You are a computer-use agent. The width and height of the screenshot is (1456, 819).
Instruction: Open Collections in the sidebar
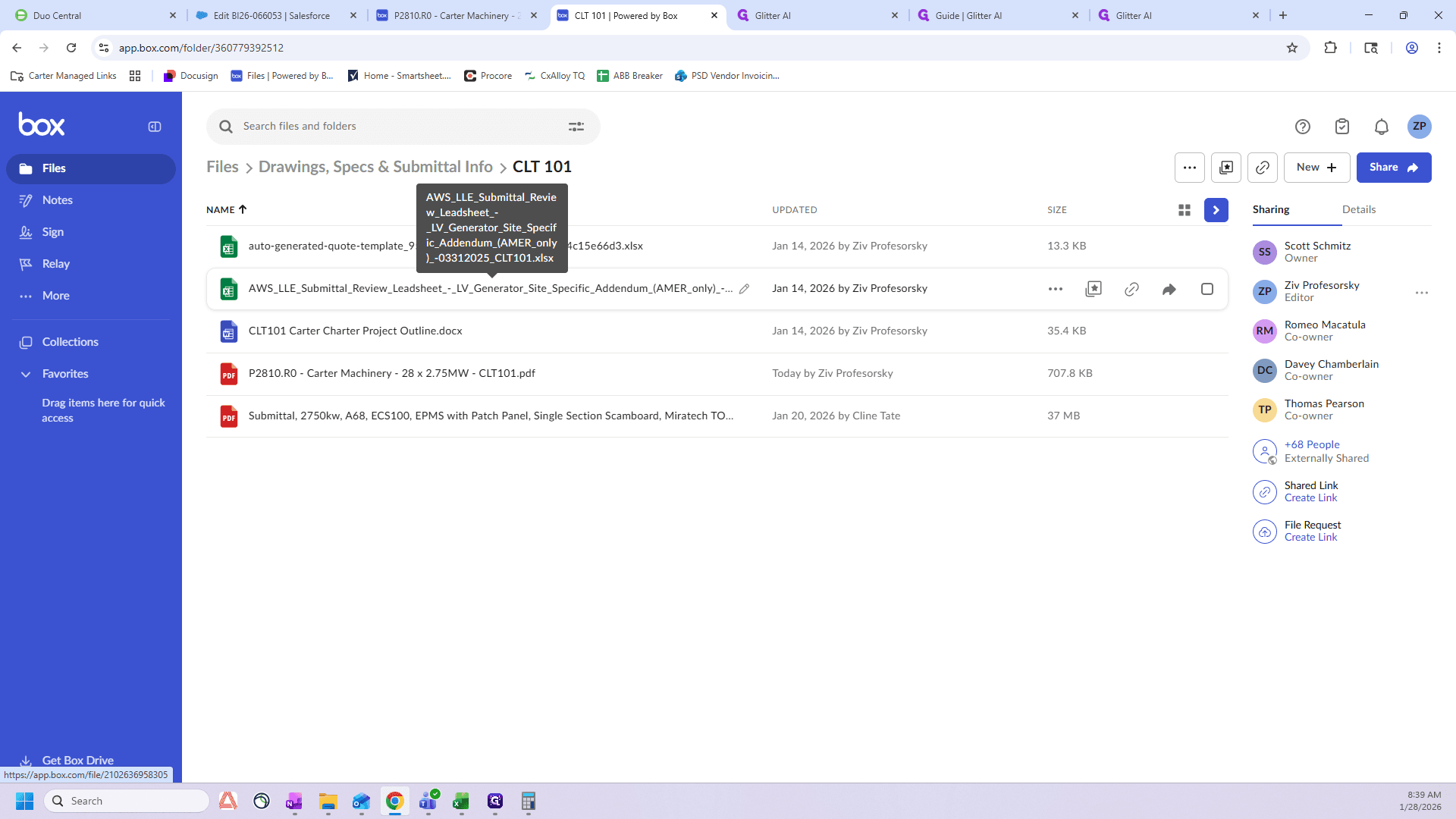(x=70, y=342)
